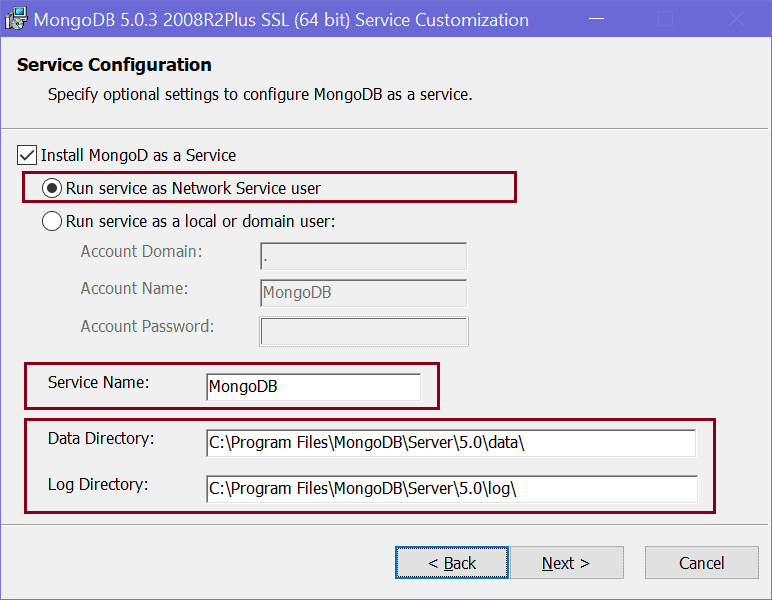Click the Account Password text box
The height and width of the screenshot is (600, 772).
tap(363, 331)
